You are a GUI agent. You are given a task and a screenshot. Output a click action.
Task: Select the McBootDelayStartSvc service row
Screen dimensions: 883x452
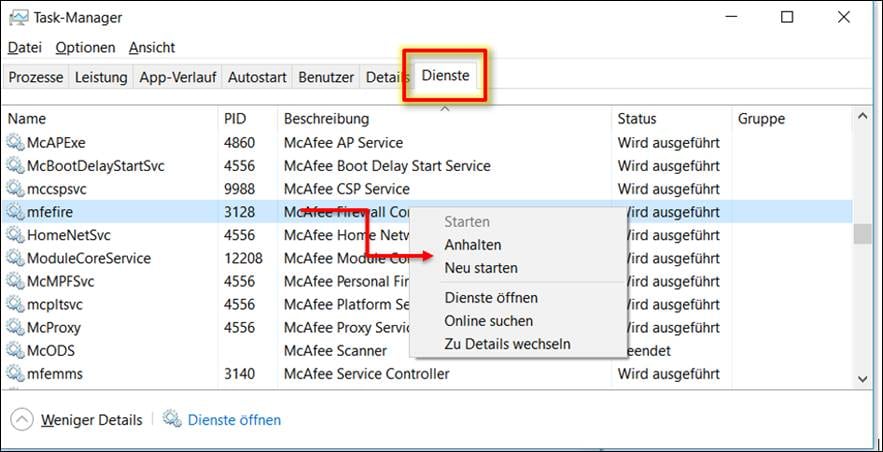coord(427,166)
